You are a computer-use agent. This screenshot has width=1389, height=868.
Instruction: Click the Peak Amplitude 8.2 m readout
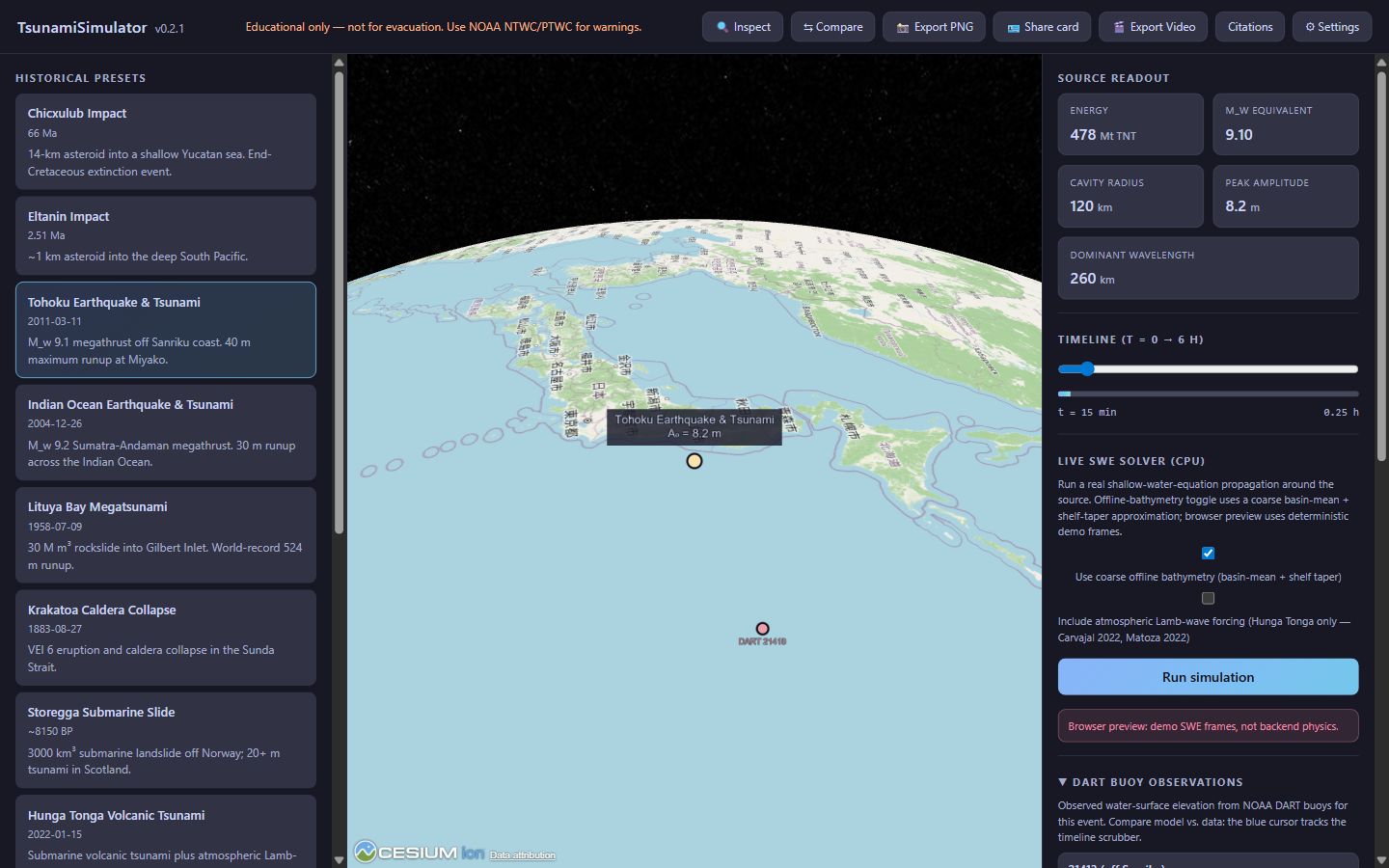(x=1286, y=196)
